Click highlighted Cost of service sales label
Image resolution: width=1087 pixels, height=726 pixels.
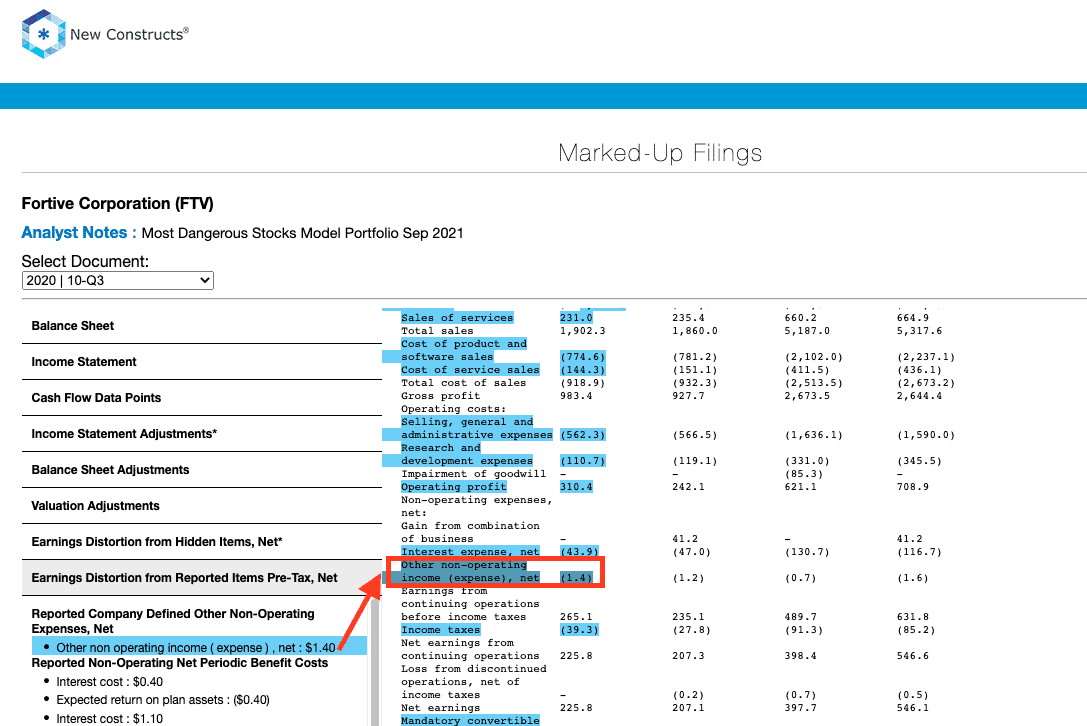(470, 370)
